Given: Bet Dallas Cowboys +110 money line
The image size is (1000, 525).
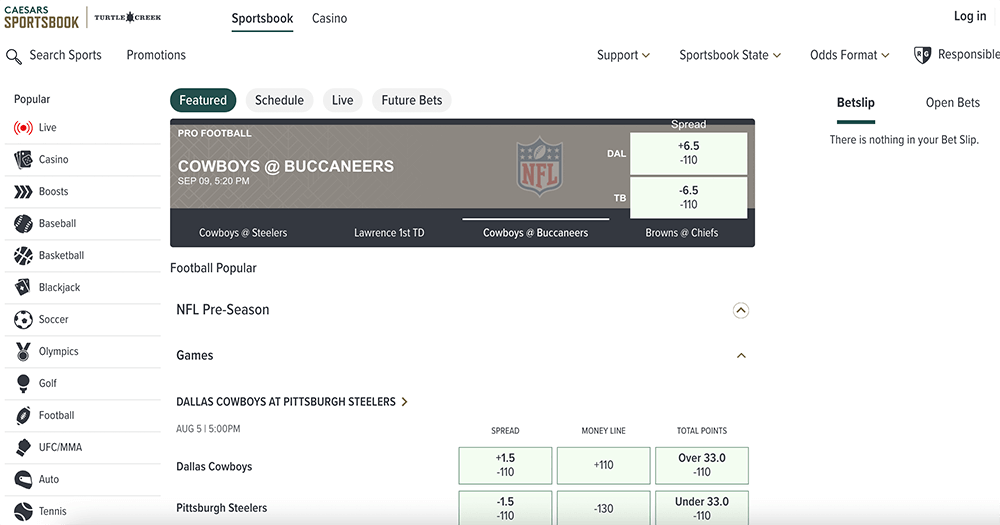Looking at the screenshot, I should [603, 465].
